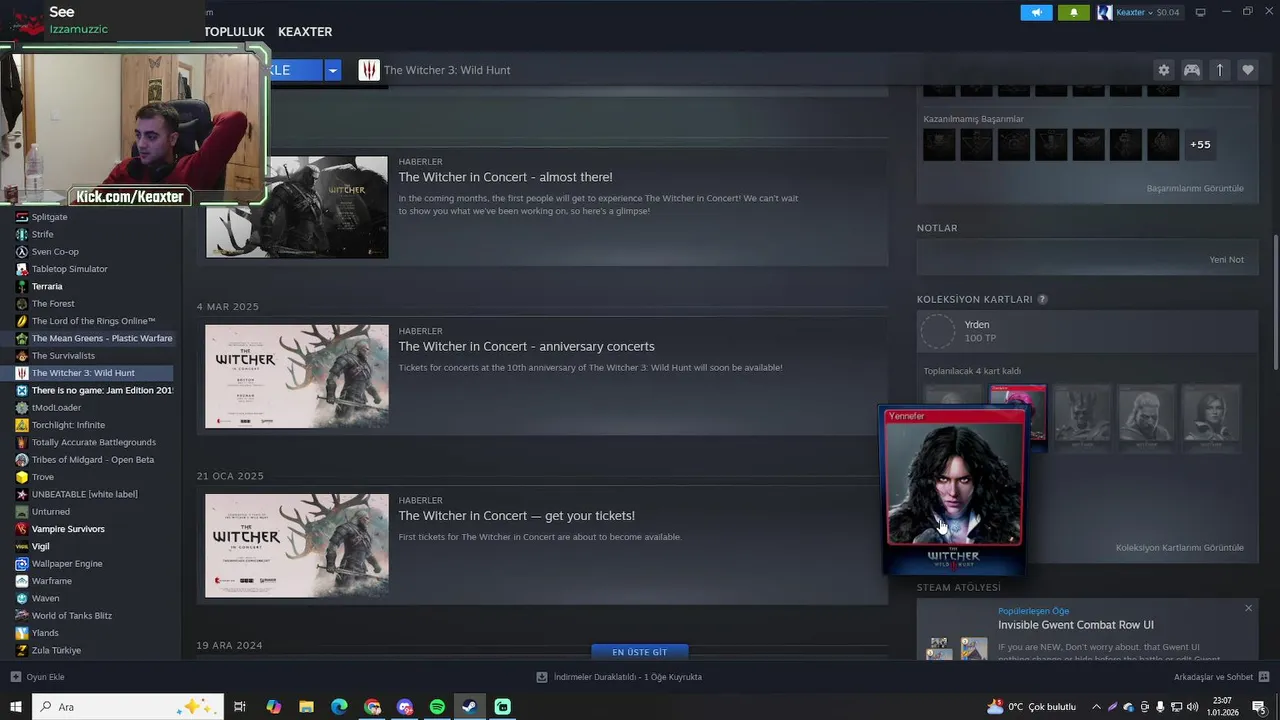1280x720 pixels.
Task: Open the play button dropdown arrow
Action: pyautogui.click(x=333, y=70)
